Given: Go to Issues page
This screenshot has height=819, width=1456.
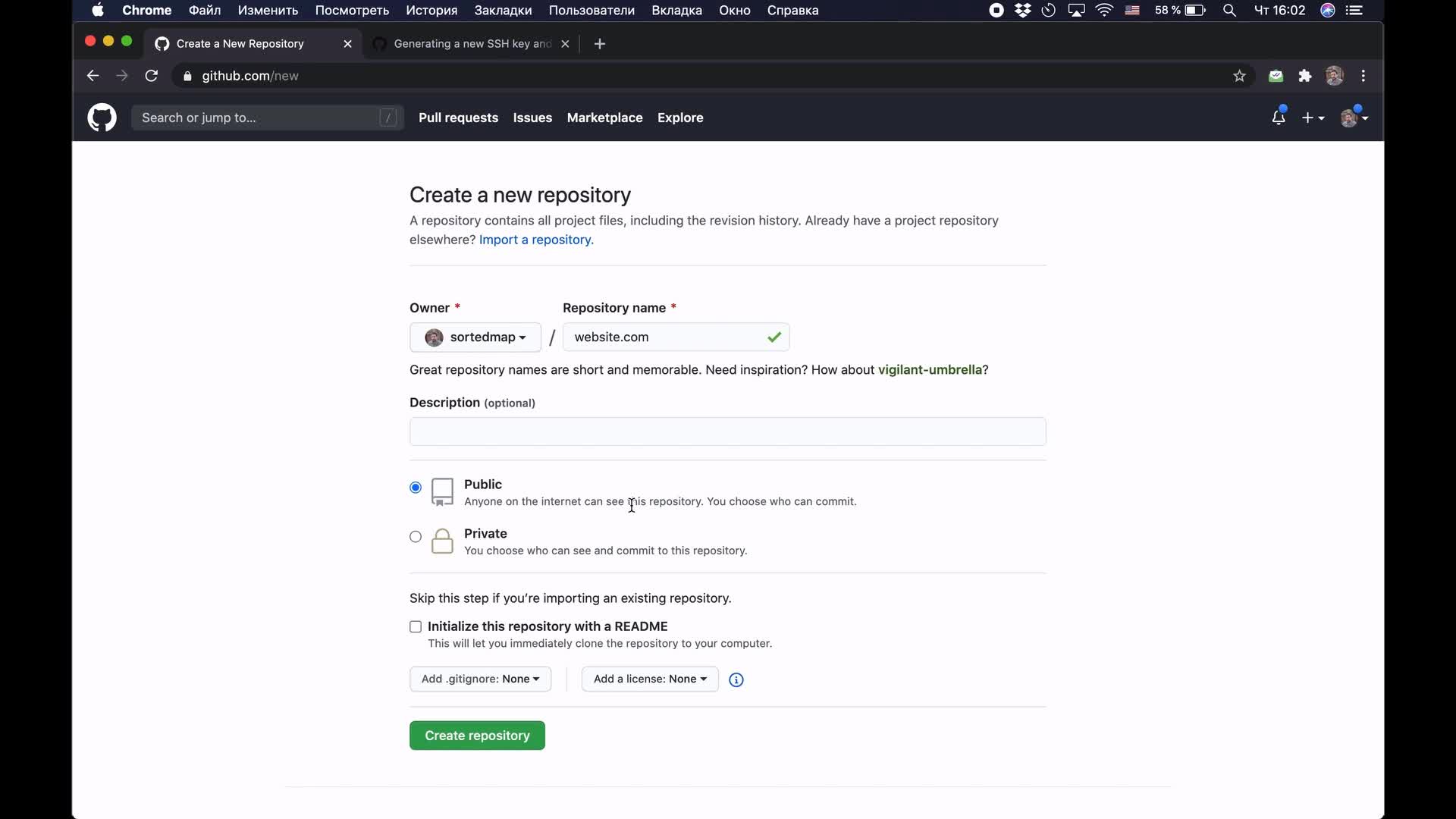Looking at the screenshot, I should point(532,118).
